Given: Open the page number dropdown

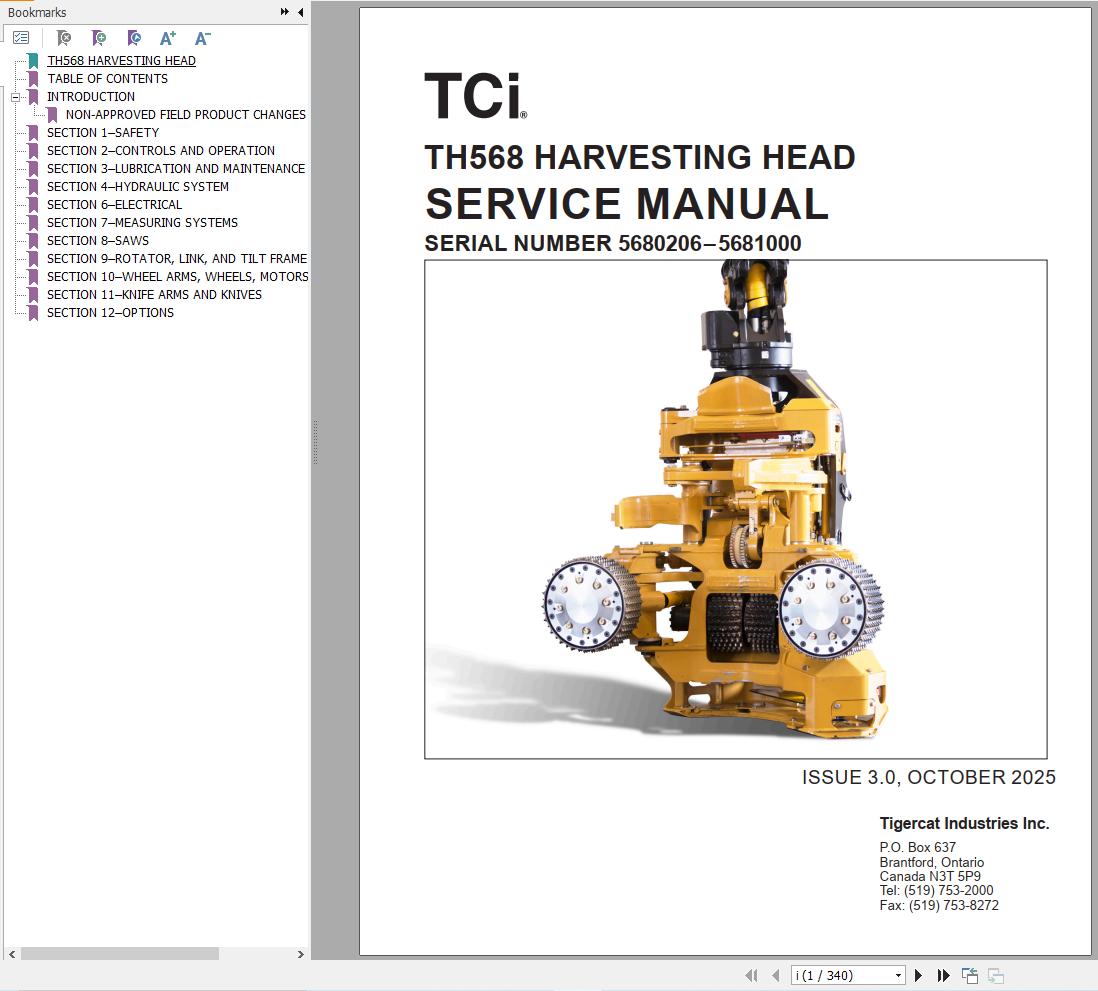Looking at the screenshot, I should tap(898, 974).
